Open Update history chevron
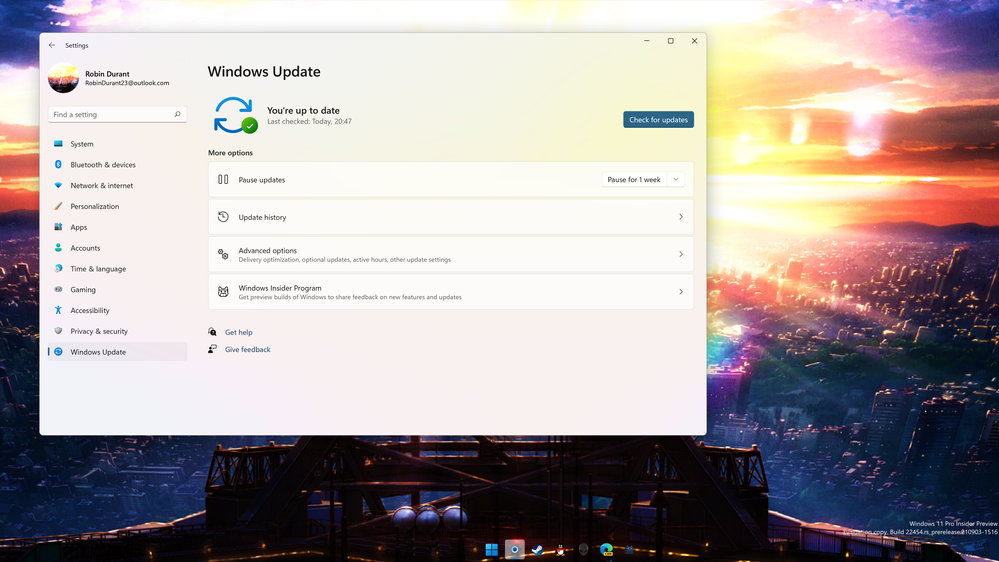The image size is (999, 562). pos(680,217)
